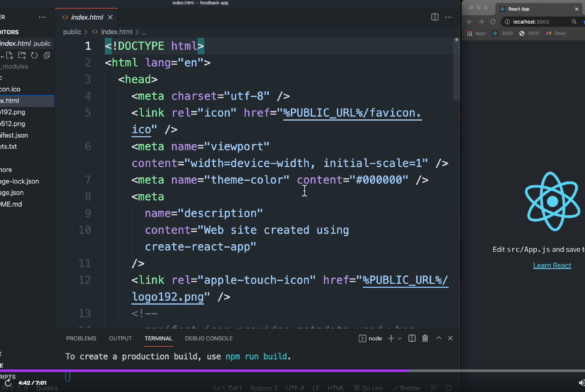
Task: Open the :5000 bookmark
Action: click(x=530, y=34)
